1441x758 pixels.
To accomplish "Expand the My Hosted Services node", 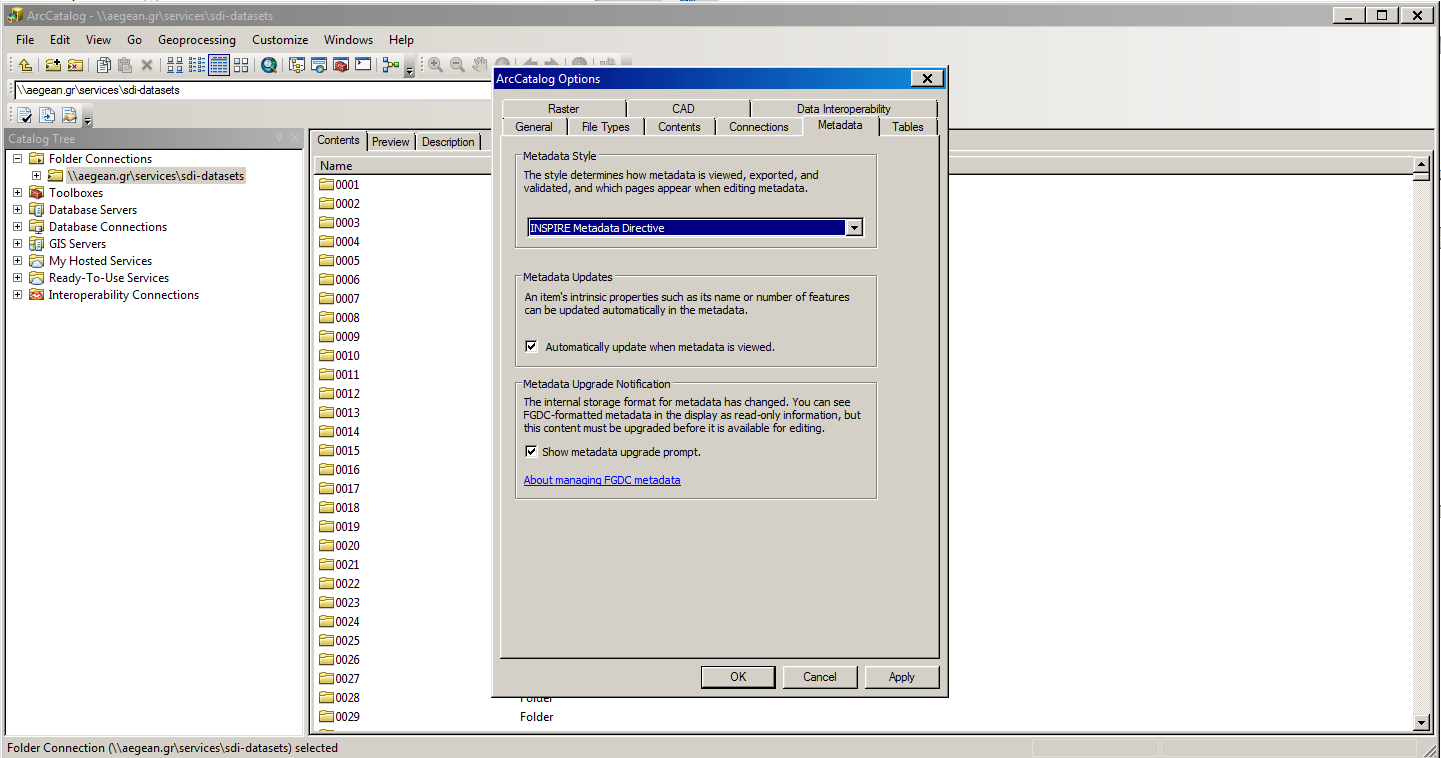I will [x=17, y=261].
